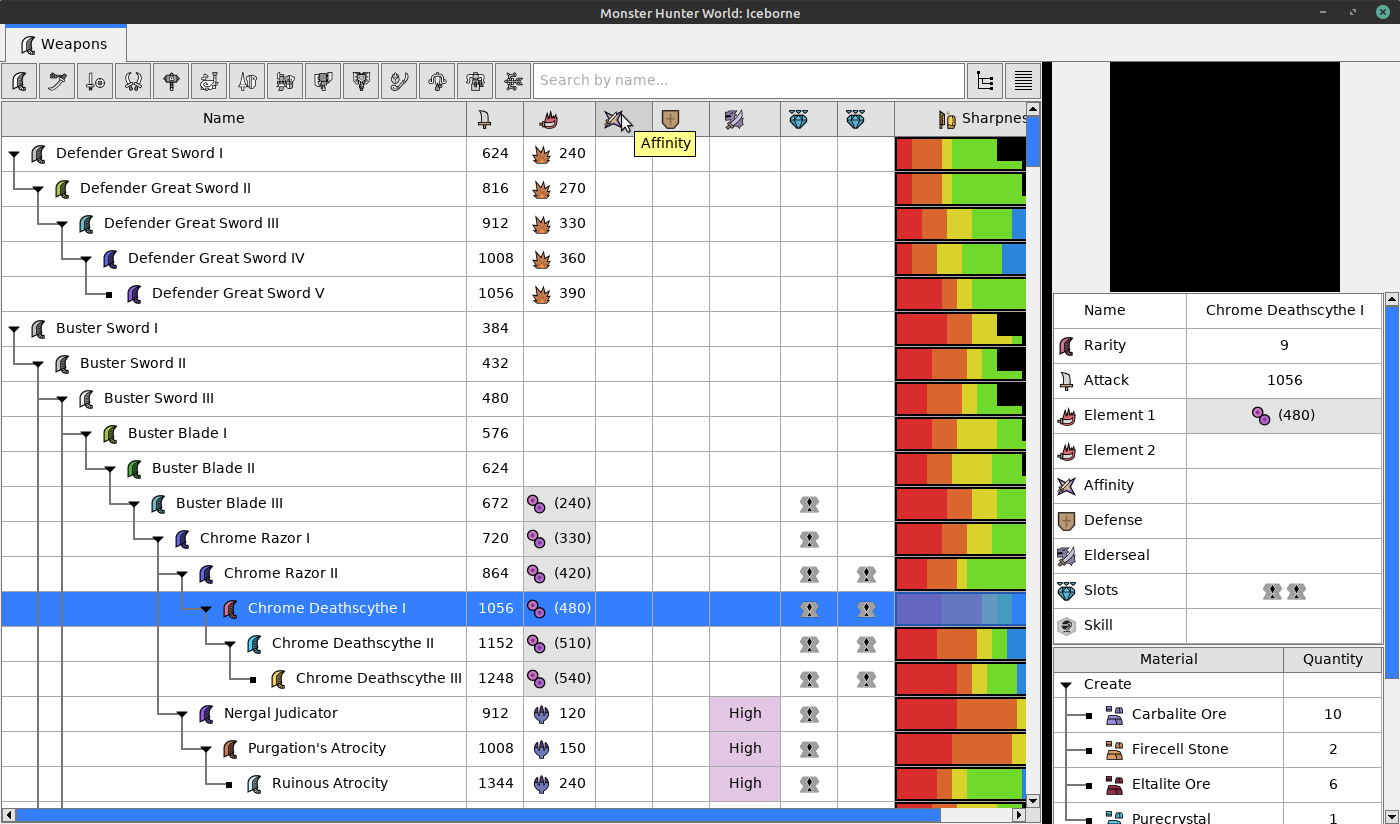
Task: Select the Heavy Bowgun weapon type
Action: point(475,80)
